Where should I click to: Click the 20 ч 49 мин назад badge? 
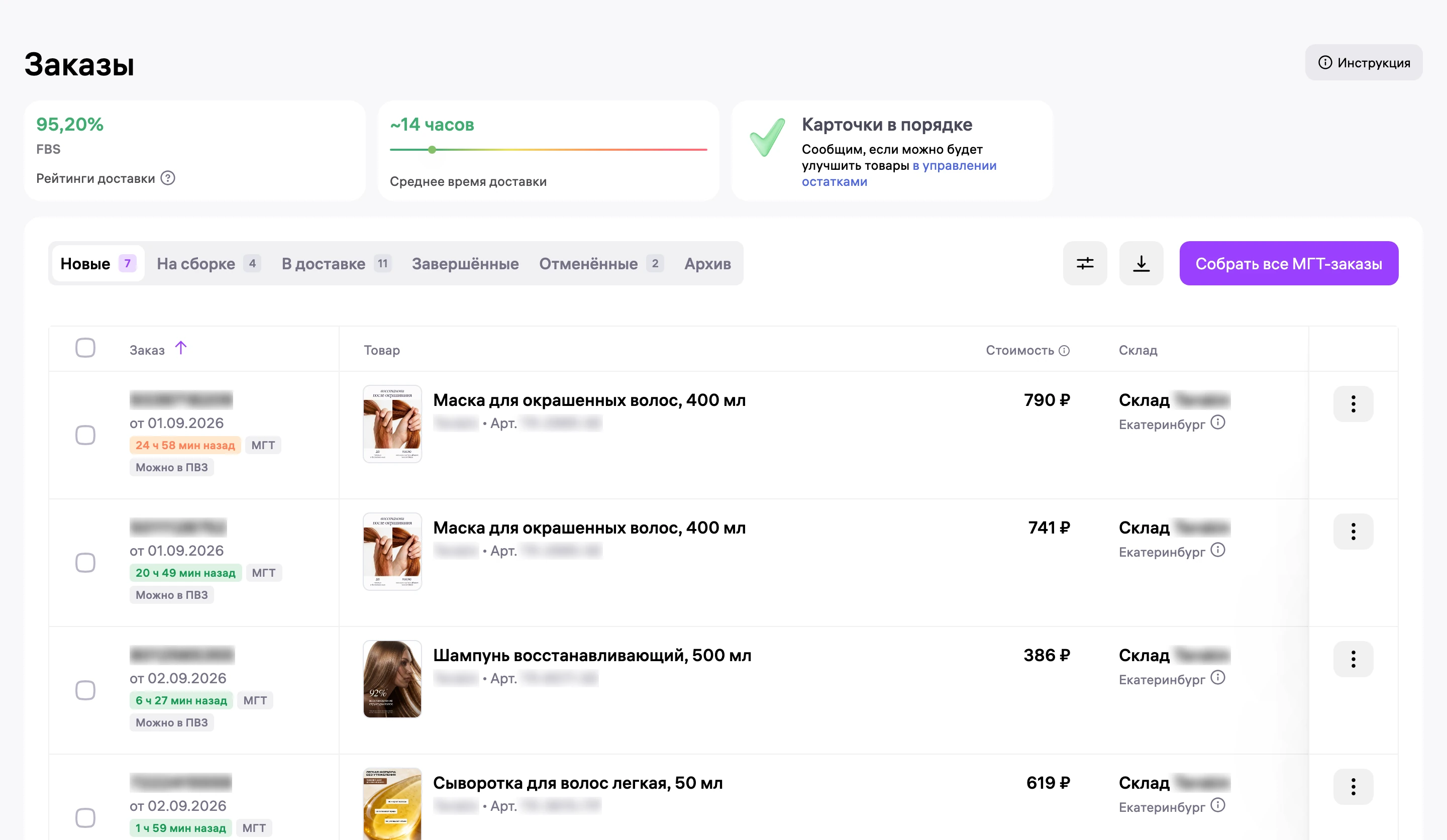pos(185,572)
